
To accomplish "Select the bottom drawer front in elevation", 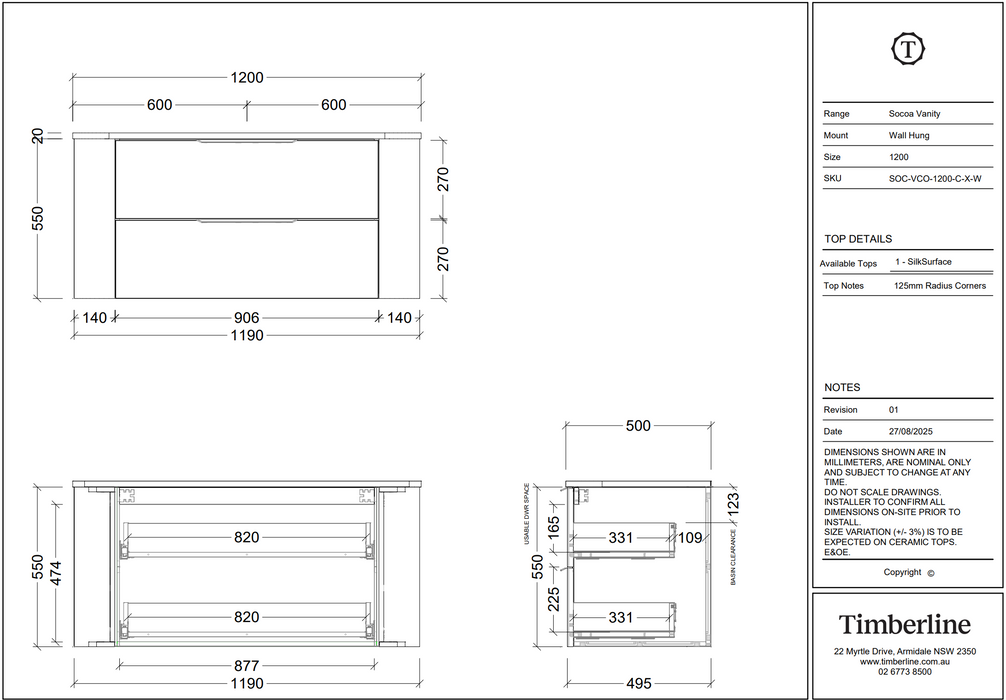I will [247, 259].
